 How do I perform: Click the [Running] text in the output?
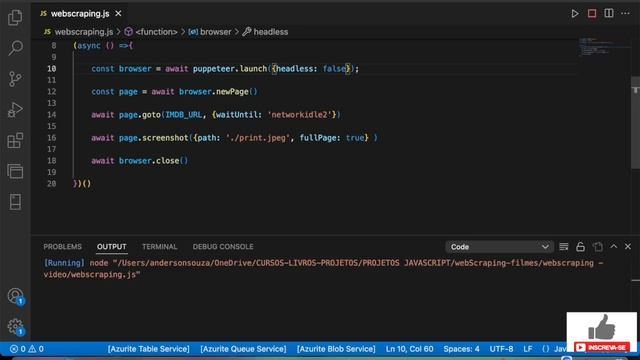64,263
